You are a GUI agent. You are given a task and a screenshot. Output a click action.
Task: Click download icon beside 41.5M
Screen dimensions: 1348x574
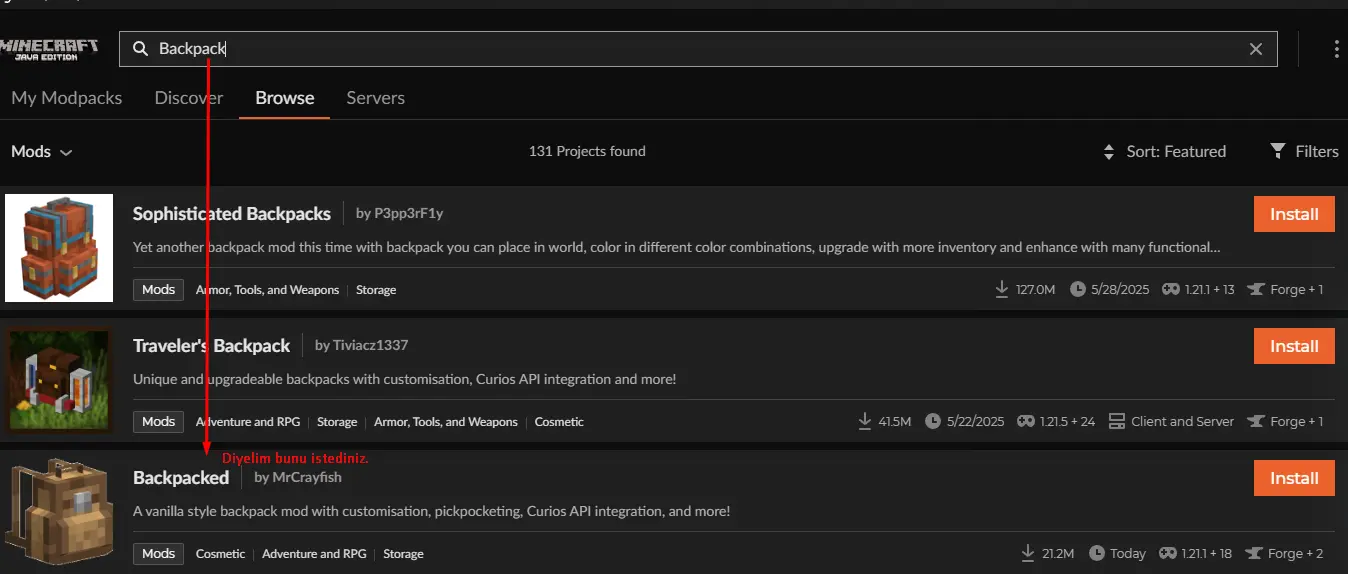(865, 421)
